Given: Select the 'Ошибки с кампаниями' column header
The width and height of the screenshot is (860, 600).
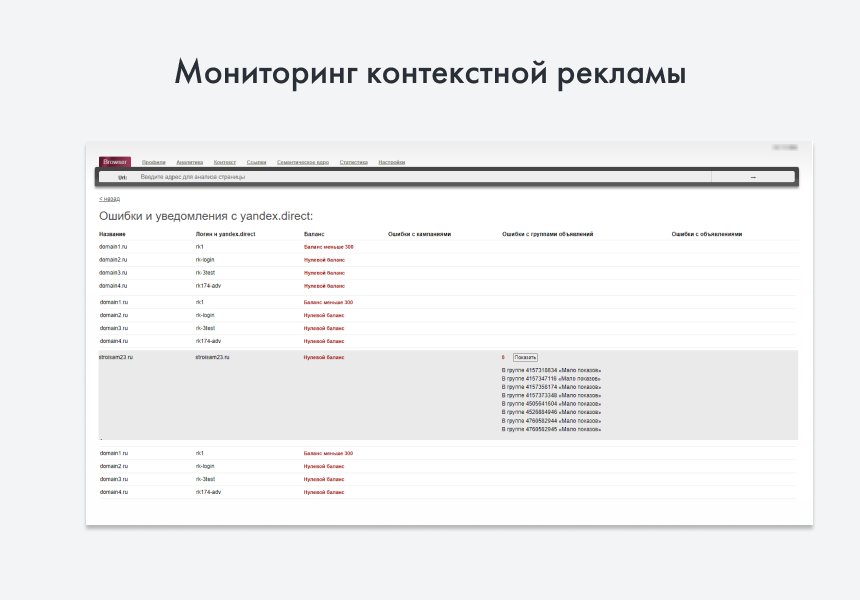Looking at the screenshot, I should 420,234.
